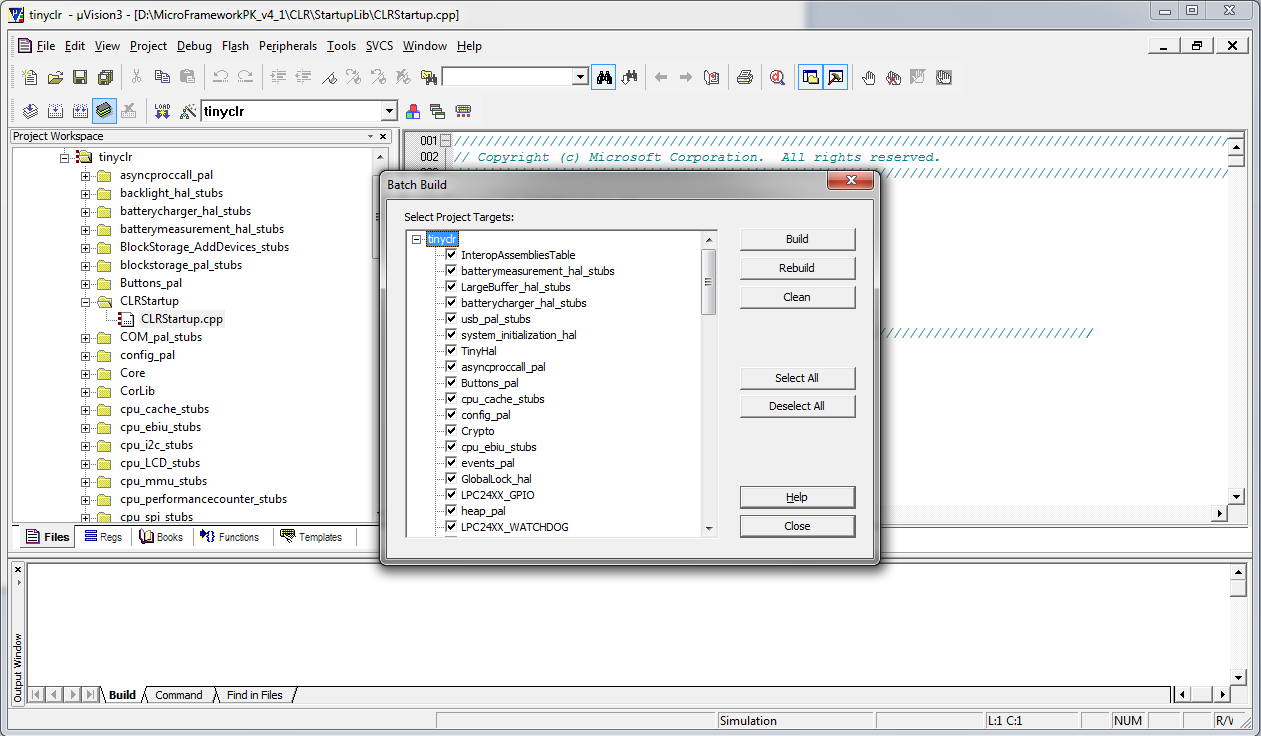
Task: Open the tinyclr target selection dropdown
Action: [389, 111]
